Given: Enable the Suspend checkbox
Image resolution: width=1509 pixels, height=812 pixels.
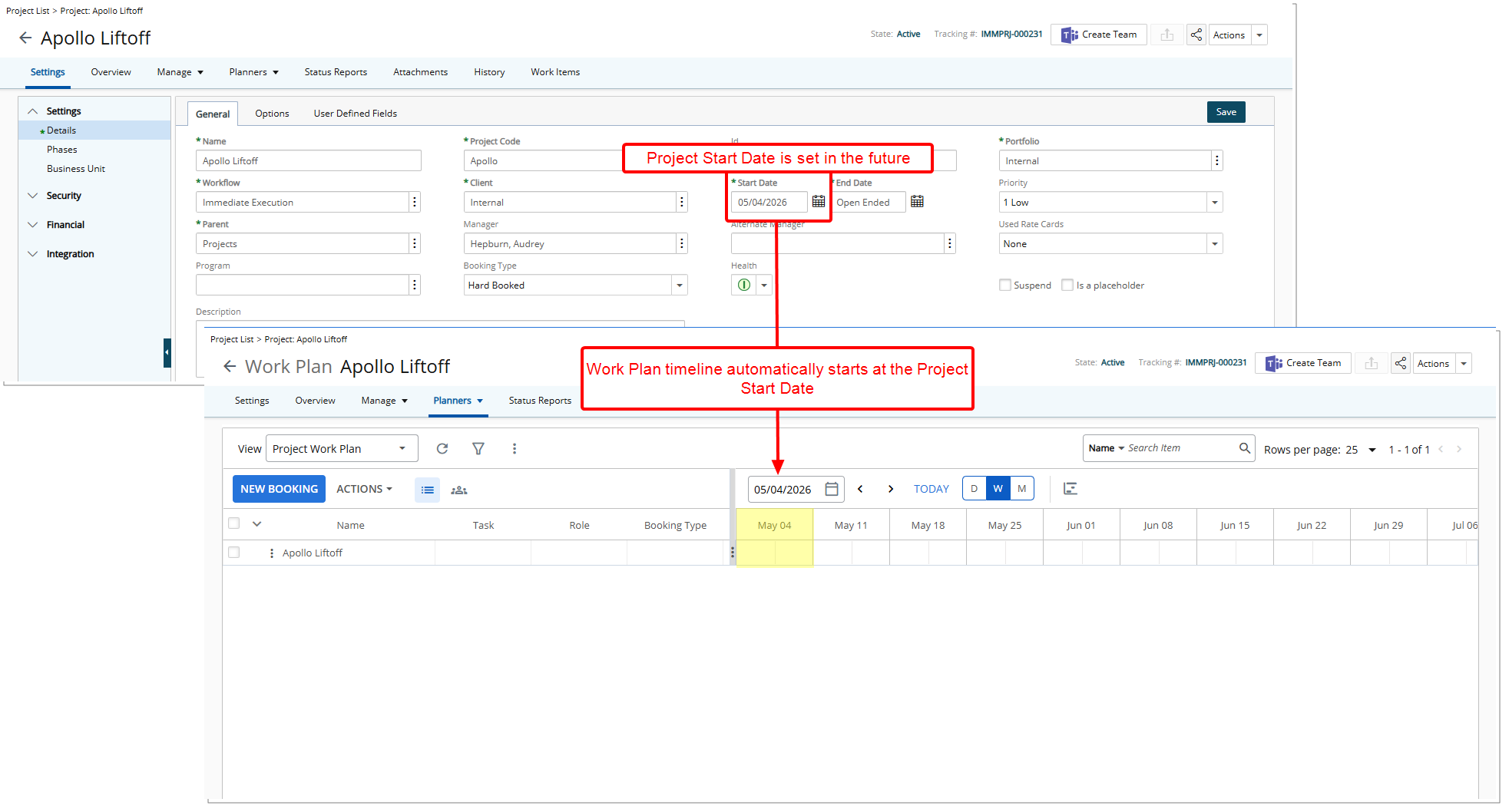Looking at the screenshot, I should pyautogui.click(x=1004, y=285).
